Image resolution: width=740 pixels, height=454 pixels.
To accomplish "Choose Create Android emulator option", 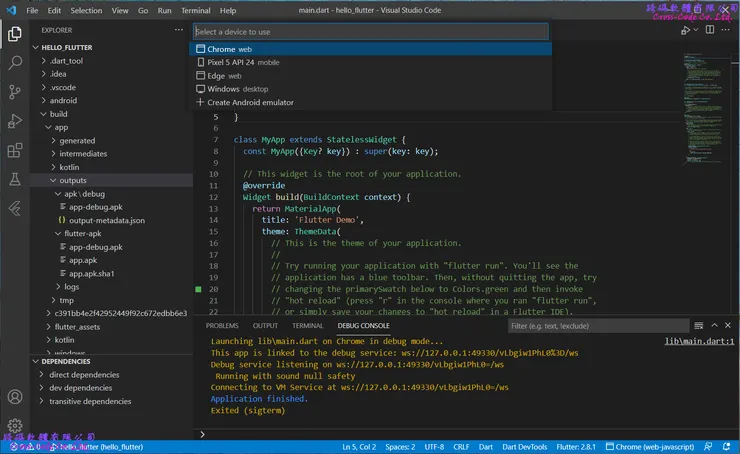I will pyautogui.click(x=250, y=102).
